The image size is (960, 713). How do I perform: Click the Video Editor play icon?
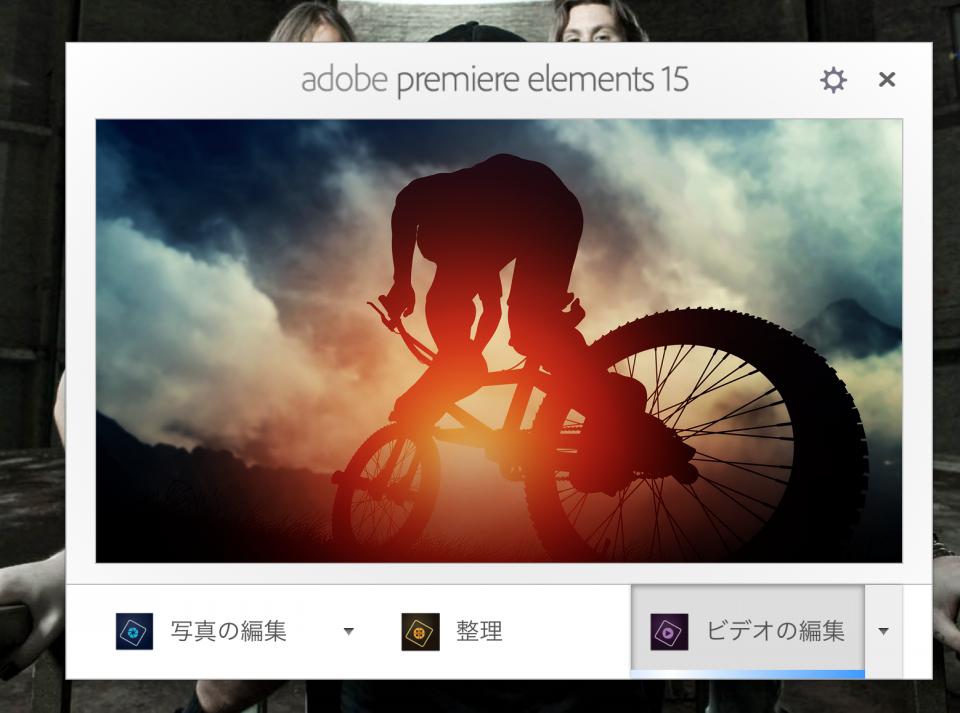tap(669, 632)
